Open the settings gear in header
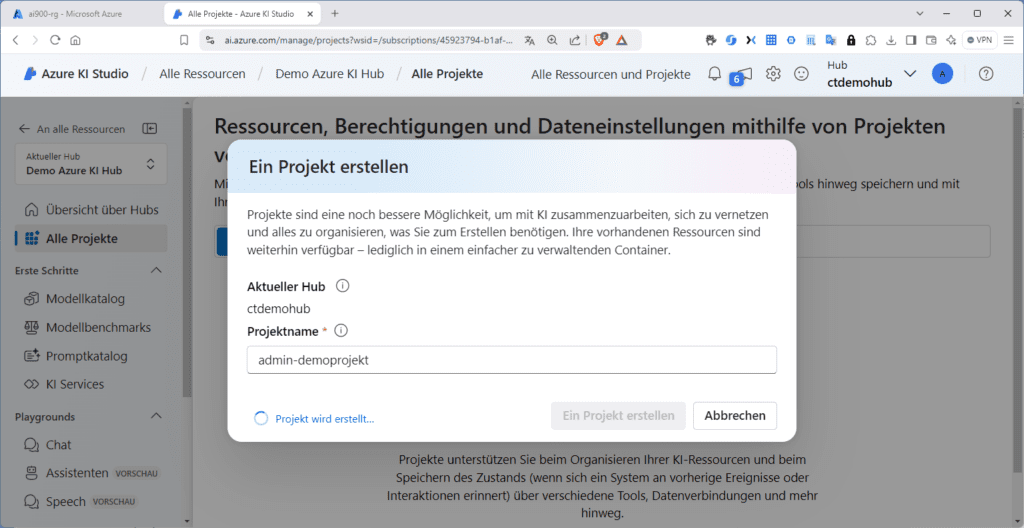Viewport: 1024px width, 528px height. 773,74
